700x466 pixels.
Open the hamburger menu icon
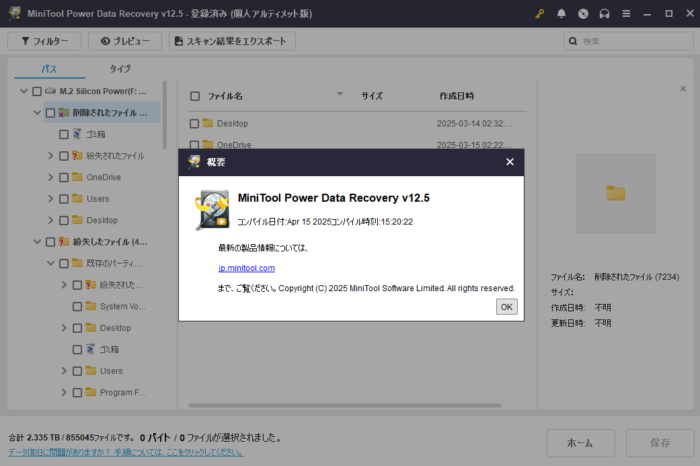click(x=626, y=14)
